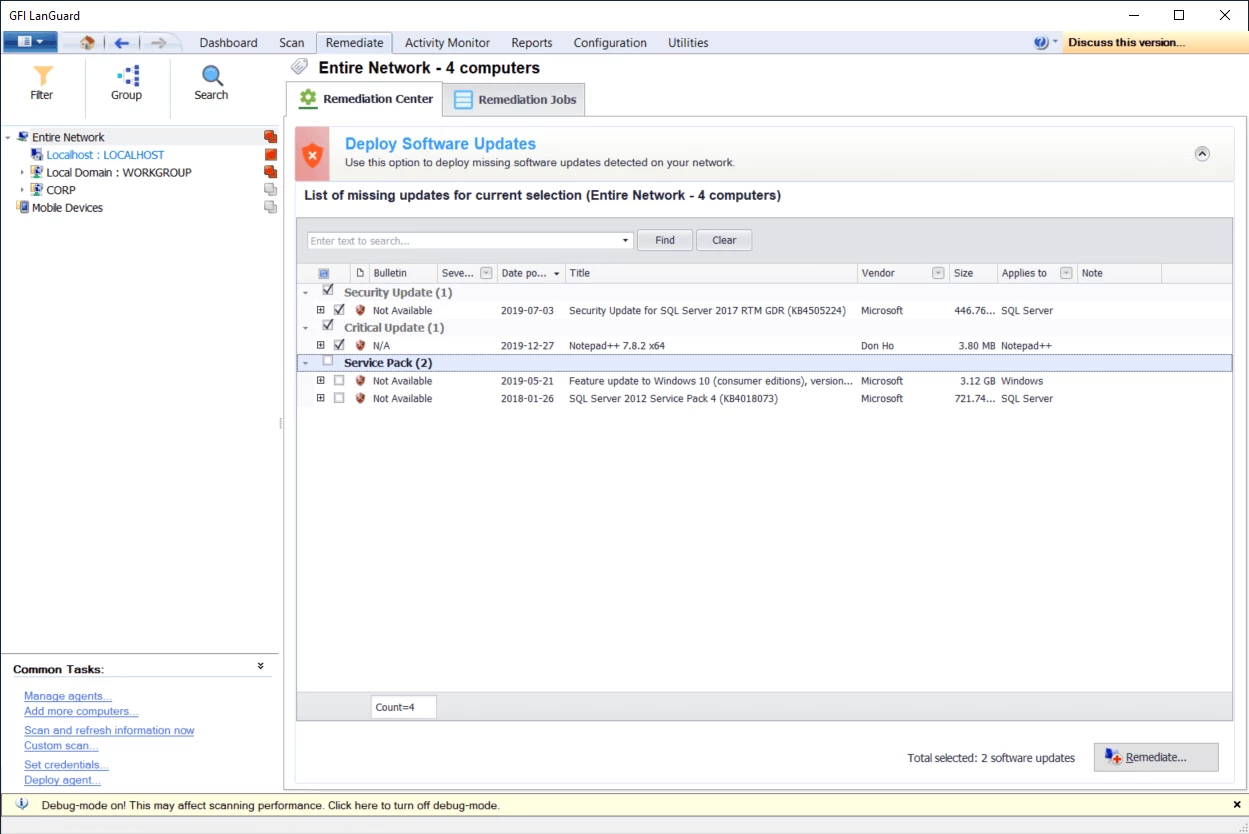Uncheck the Security Update group checkbox
This screenshot has height=834, width=1249.
[x=328, y=289]
